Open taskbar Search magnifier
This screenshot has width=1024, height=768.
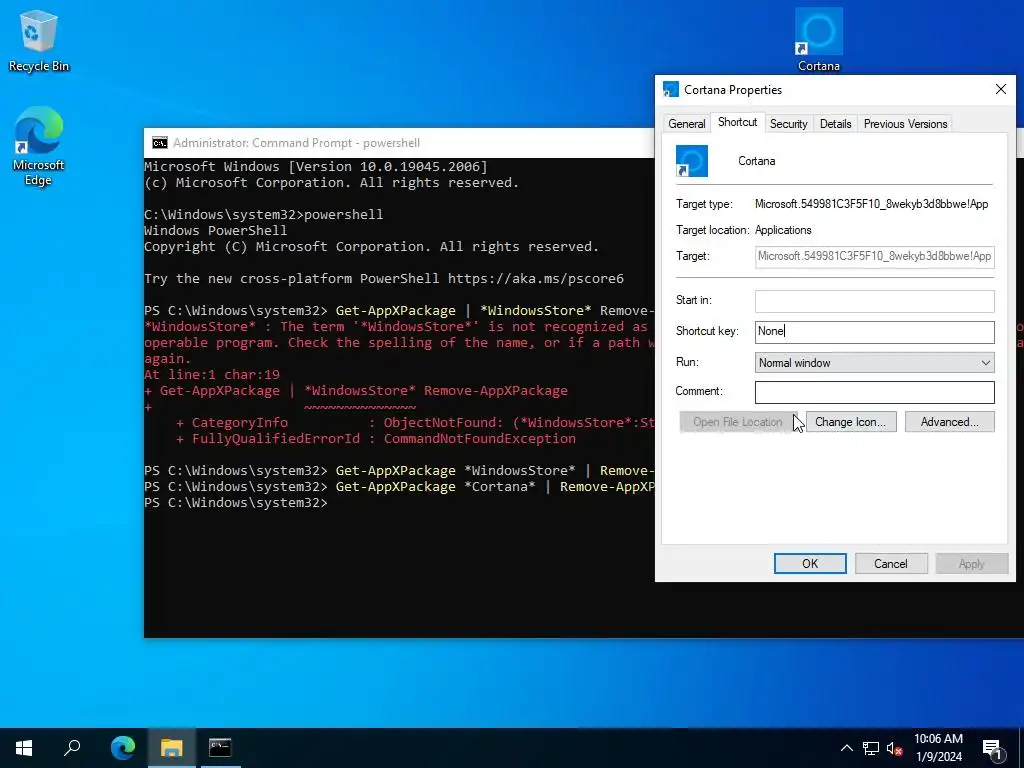pyautogui.click(x=72, y=748)
